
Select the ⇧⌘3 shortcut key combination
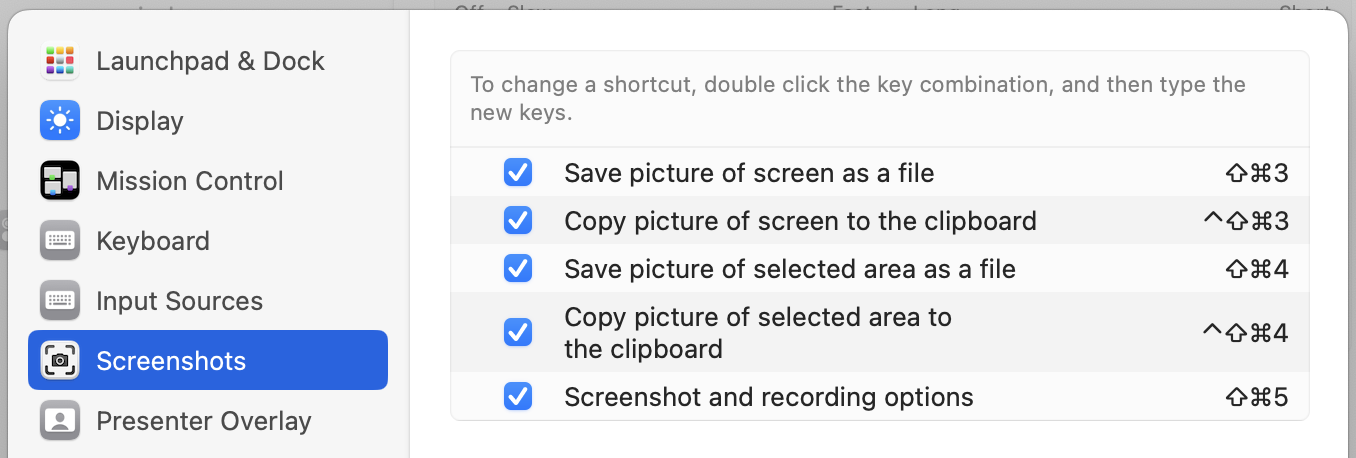[1257, 173]
